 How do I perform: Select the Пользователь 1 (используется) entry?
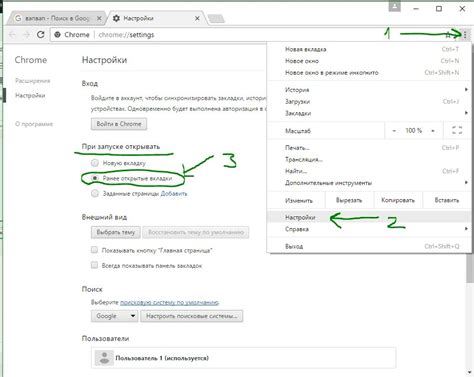244,358
